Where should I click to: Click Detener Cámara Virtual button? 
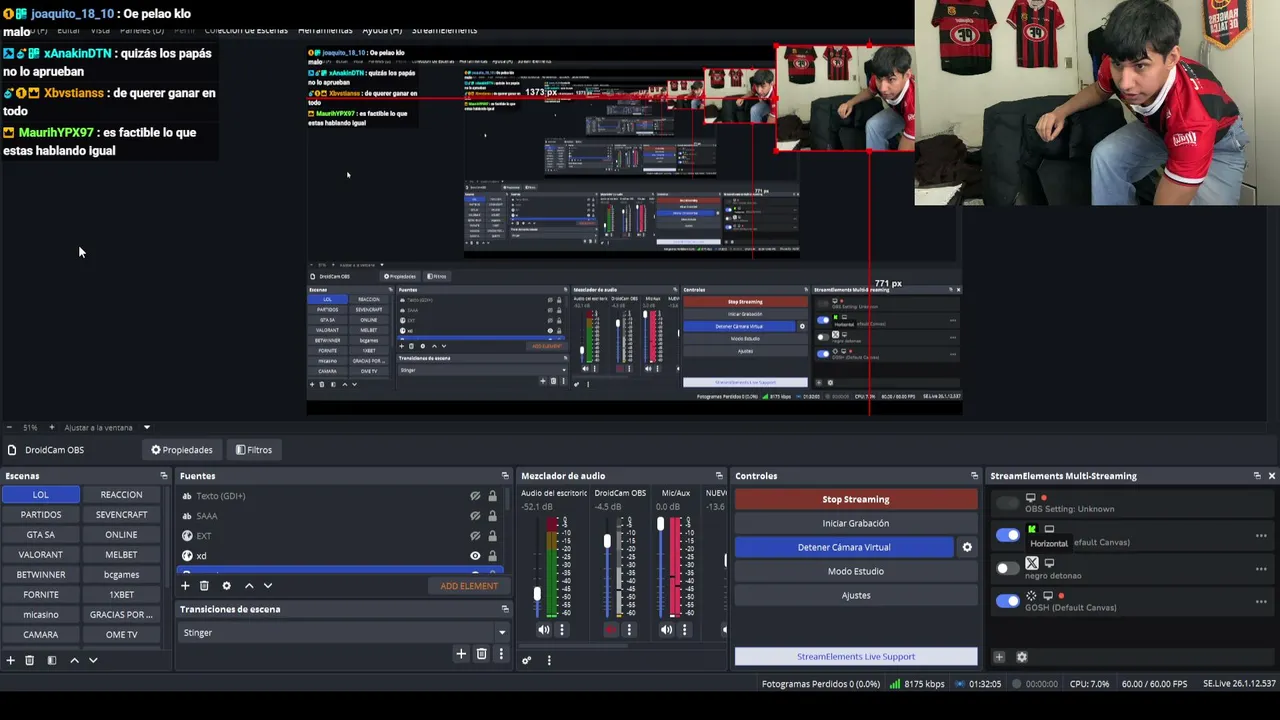point(844,547)
